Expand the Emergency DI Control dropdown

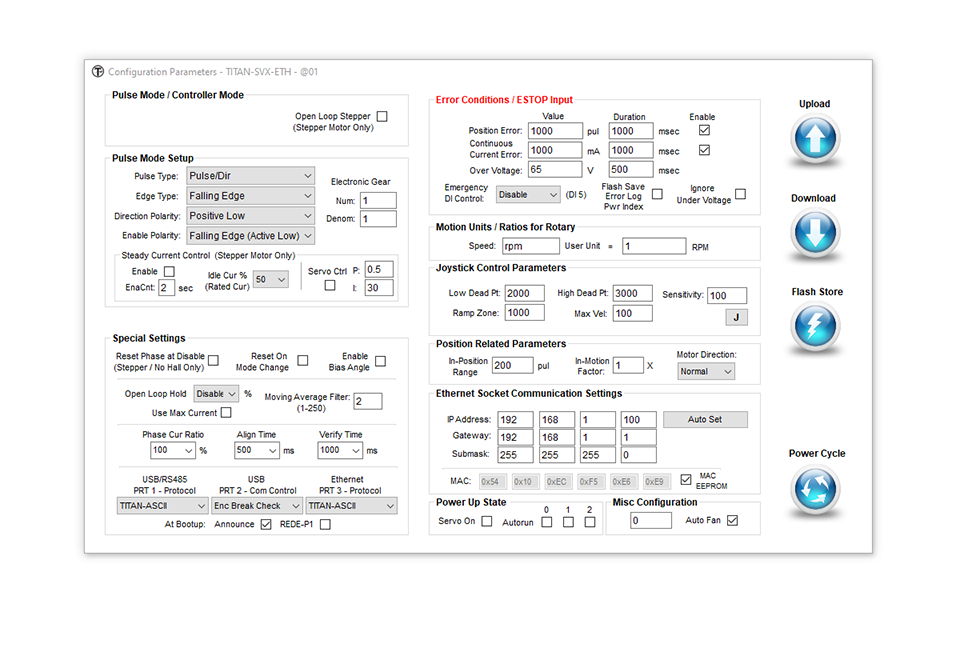pyautogui.click(x=528, y=195)
